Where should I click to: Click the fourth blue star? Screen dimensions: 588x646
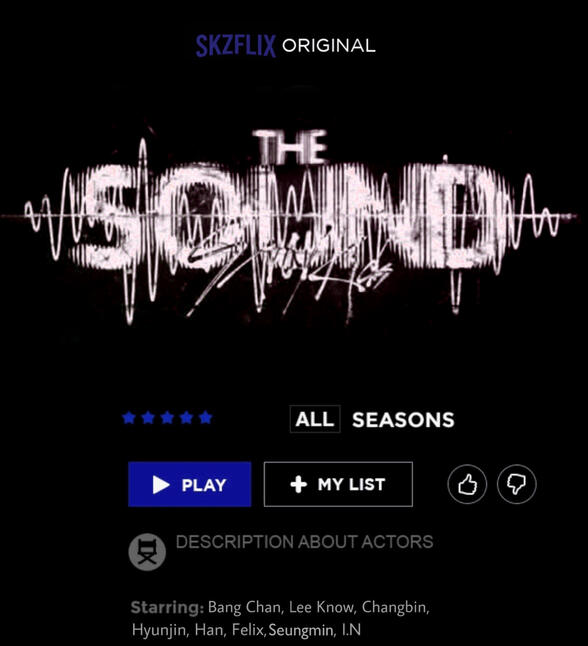pos(186,418)
